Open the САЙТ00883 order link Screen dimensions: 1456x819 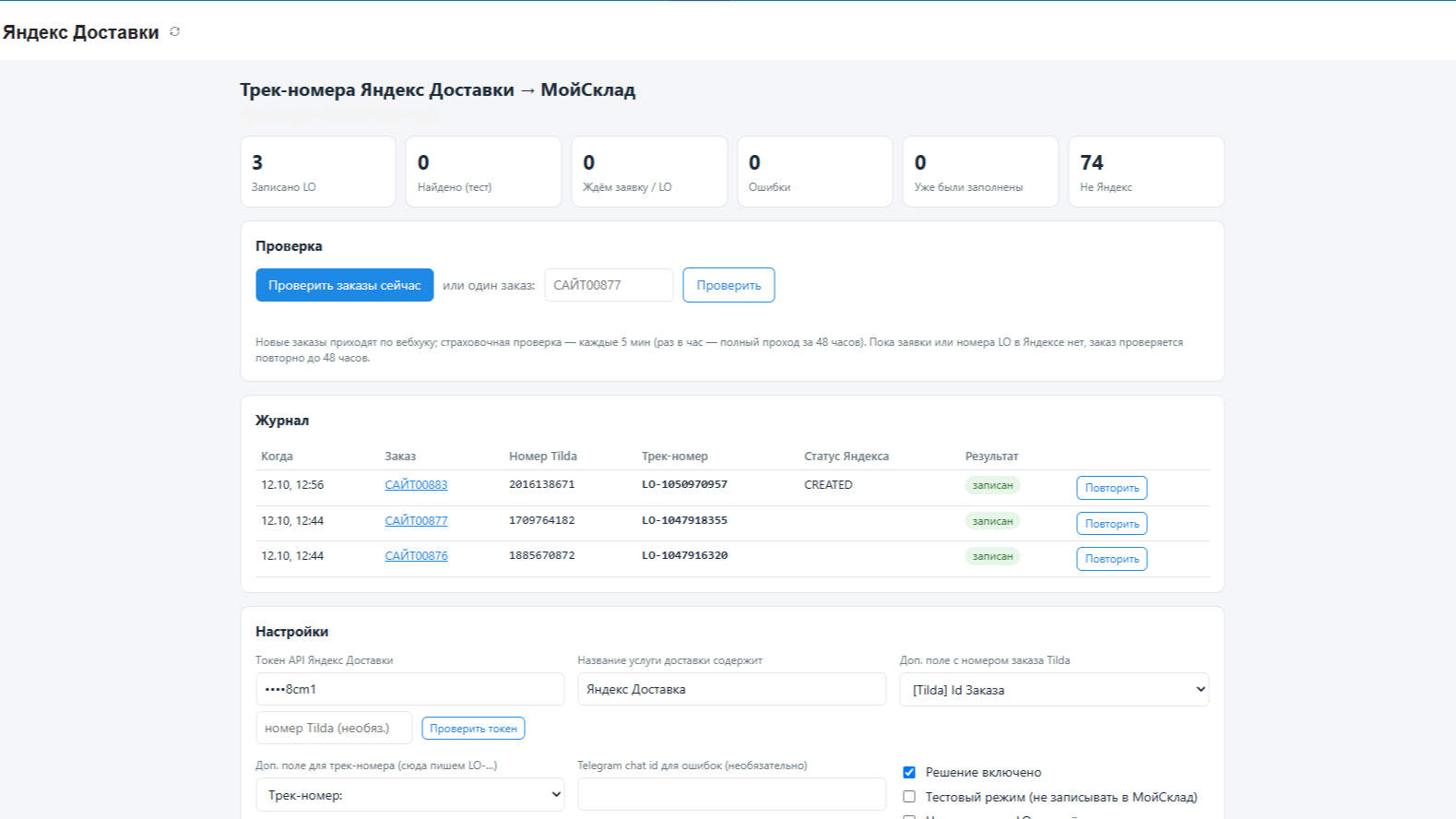coord(416,485)
